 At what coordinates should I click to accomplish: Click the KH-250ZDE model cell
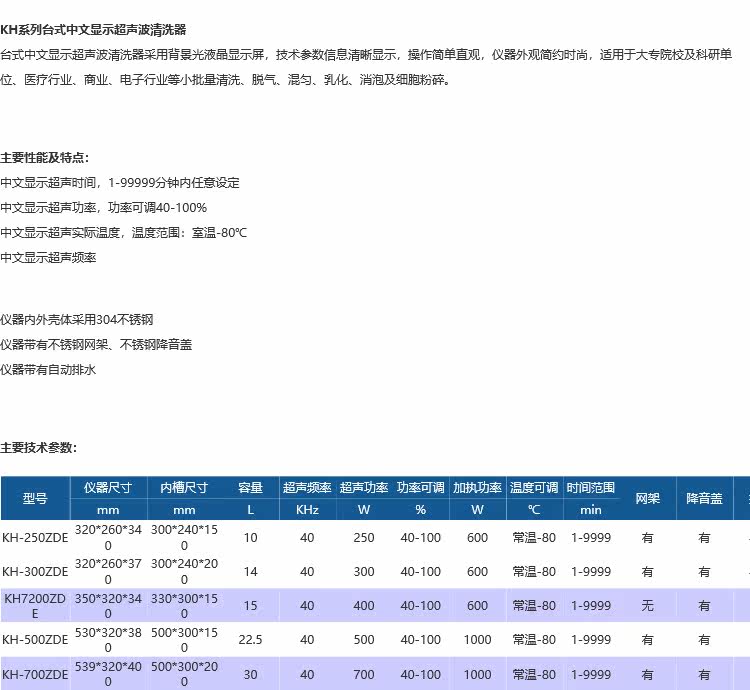click(35, 537)
